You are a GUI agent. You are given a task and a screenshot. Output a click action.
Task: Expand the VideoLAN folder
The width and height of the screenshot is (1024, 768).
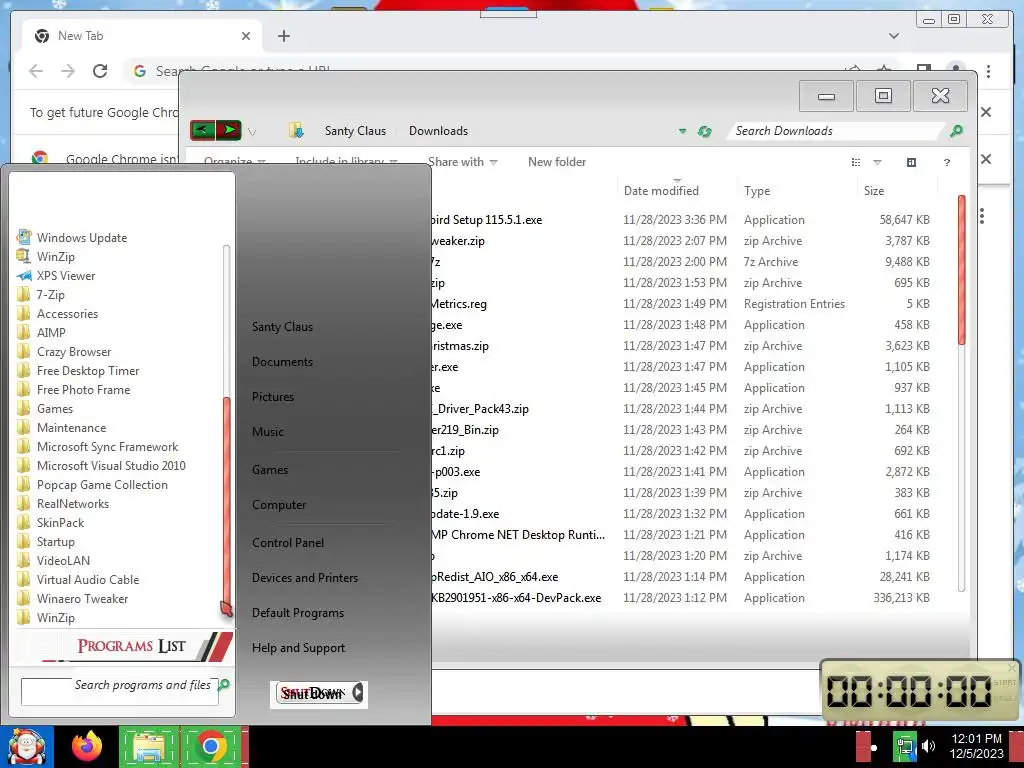(54, 560)
